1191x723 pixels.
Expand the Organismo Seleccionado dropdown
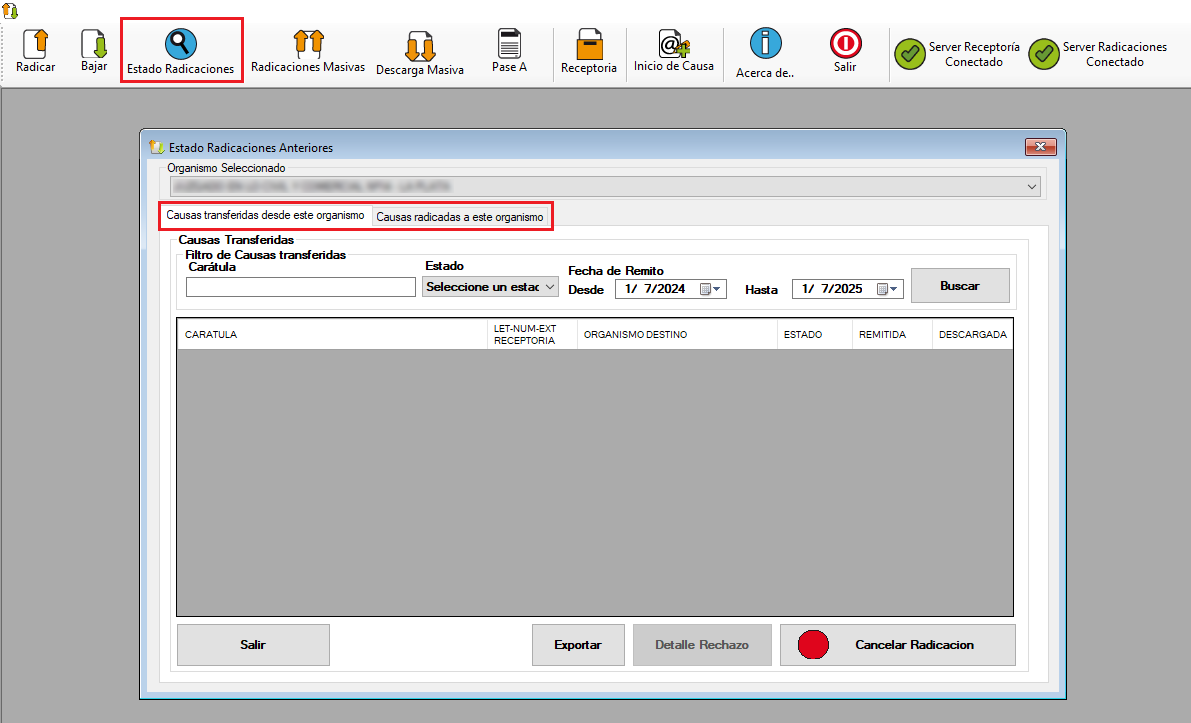1031,187
